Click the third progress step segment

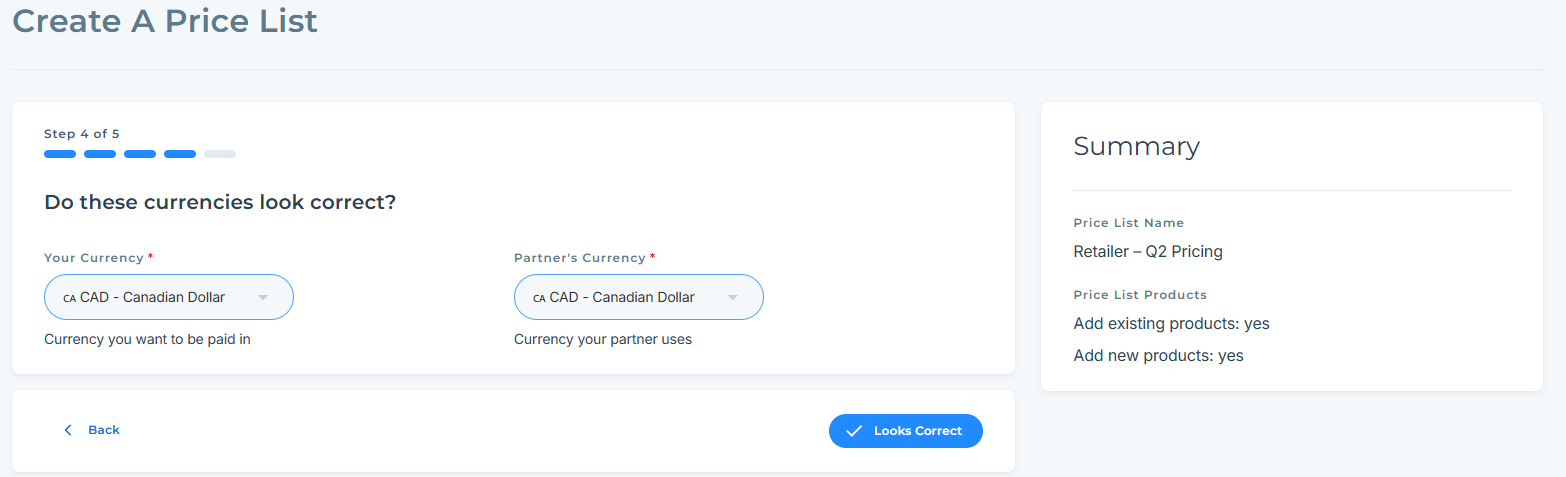(x=140, y=154)
